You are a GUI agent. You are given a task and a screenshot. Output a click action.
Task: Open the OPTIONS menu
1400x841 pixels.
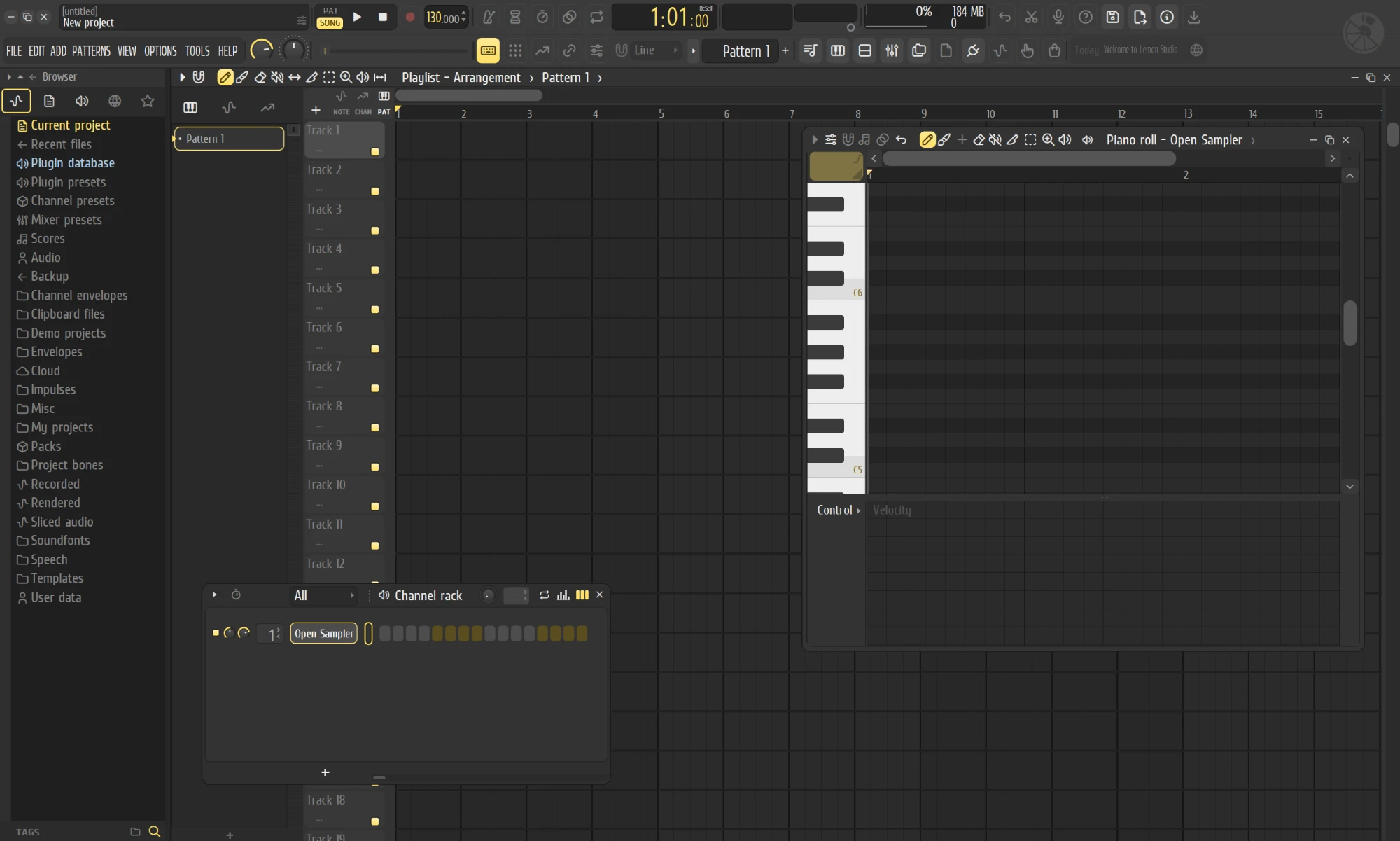tap(160, 51)
